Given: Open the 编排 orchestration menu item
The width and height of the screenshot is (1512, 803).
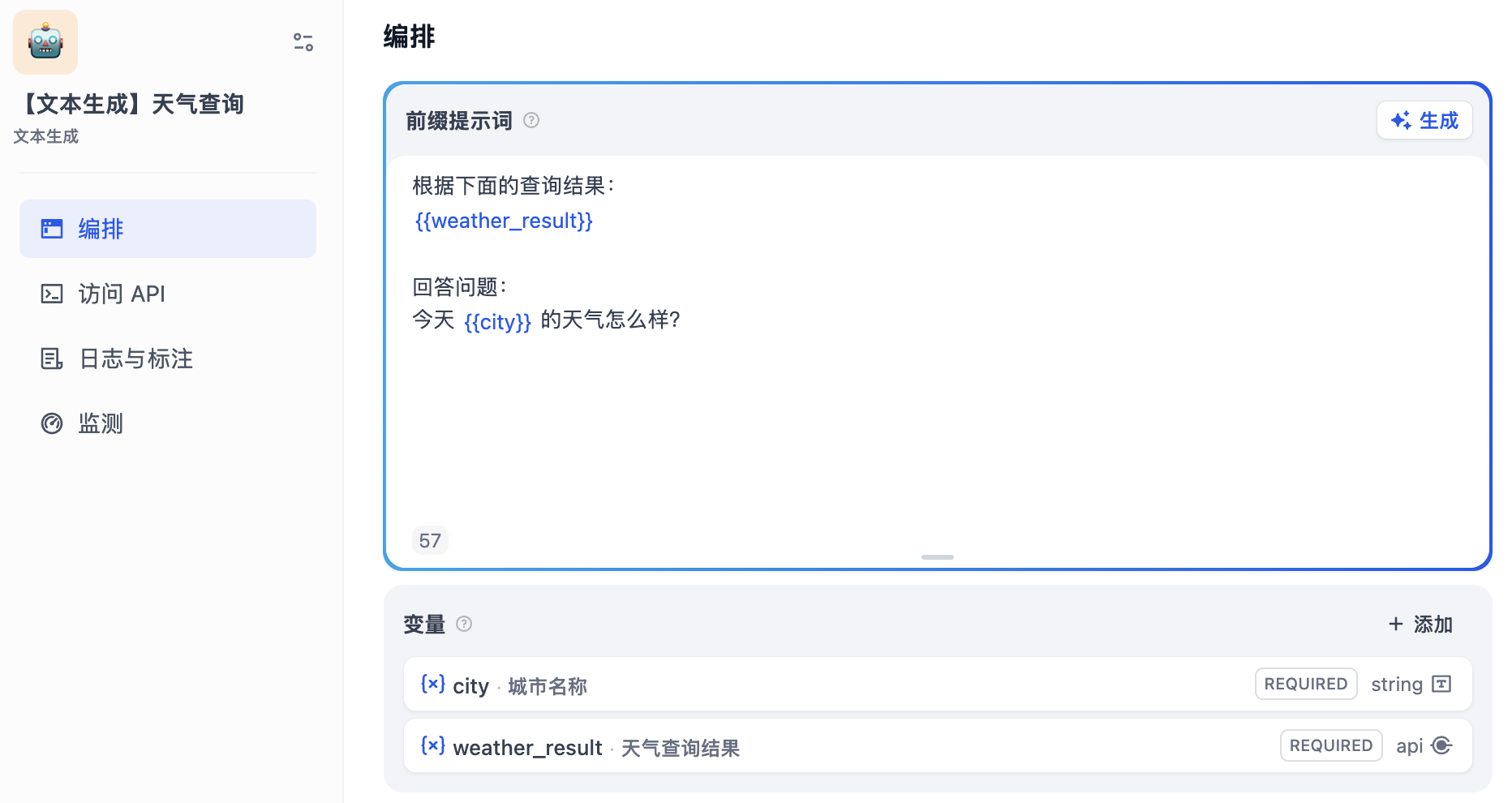Looking at the screenshot, I should pyautogui.click(x=168, y=229).
